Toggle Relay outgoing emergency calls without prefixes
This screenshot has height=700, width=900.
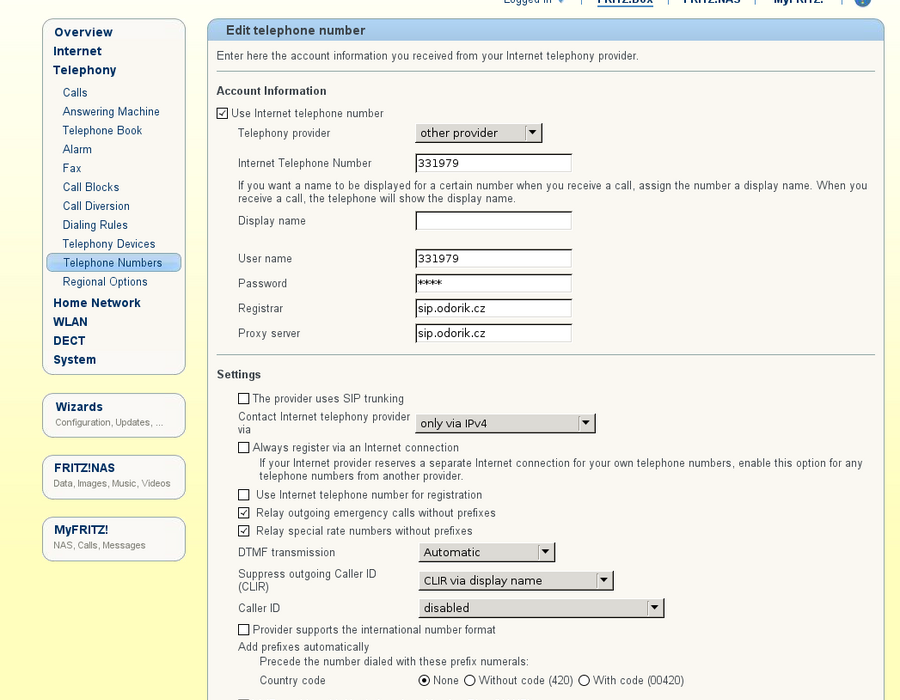pos(243,512)
